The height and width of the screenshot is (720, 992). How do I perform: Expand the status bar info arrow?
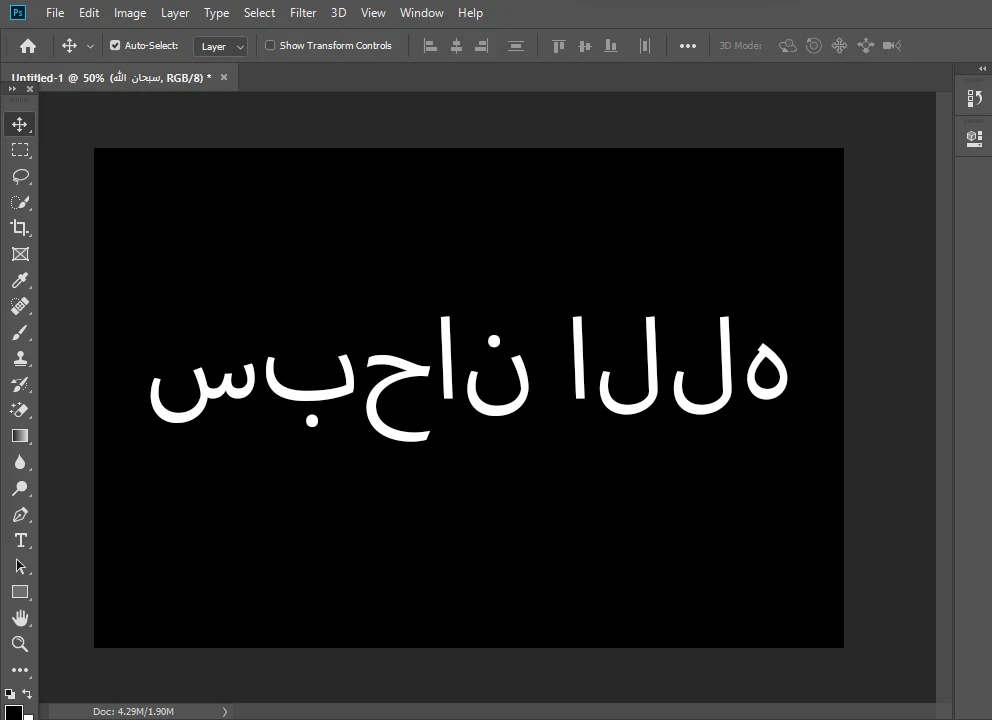225,712
